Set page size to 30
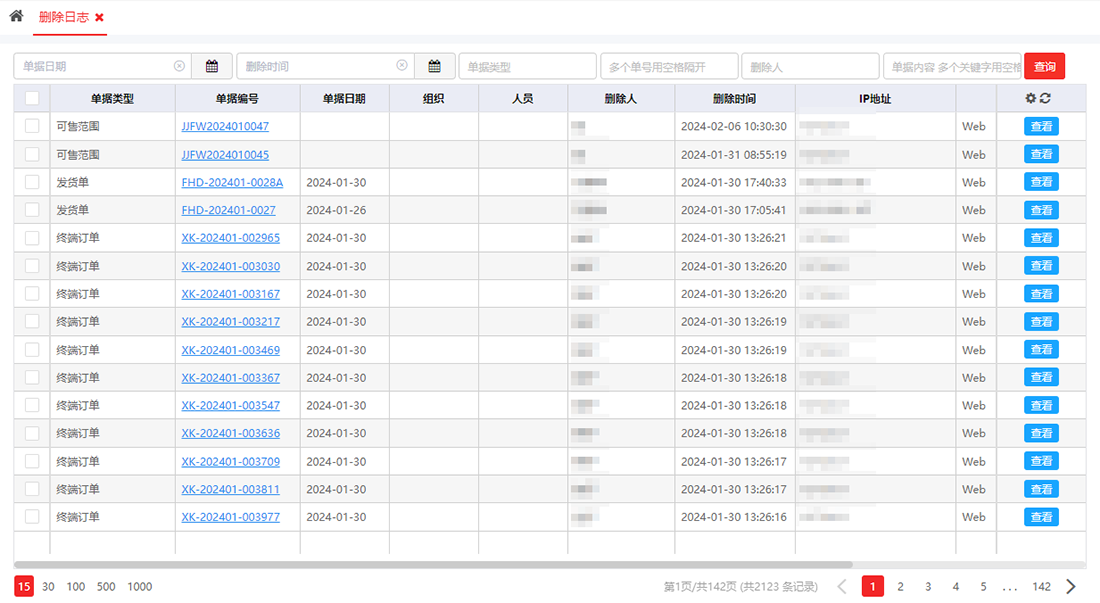This screenshot has height=603, width=1100. click(x=48, y=586)
